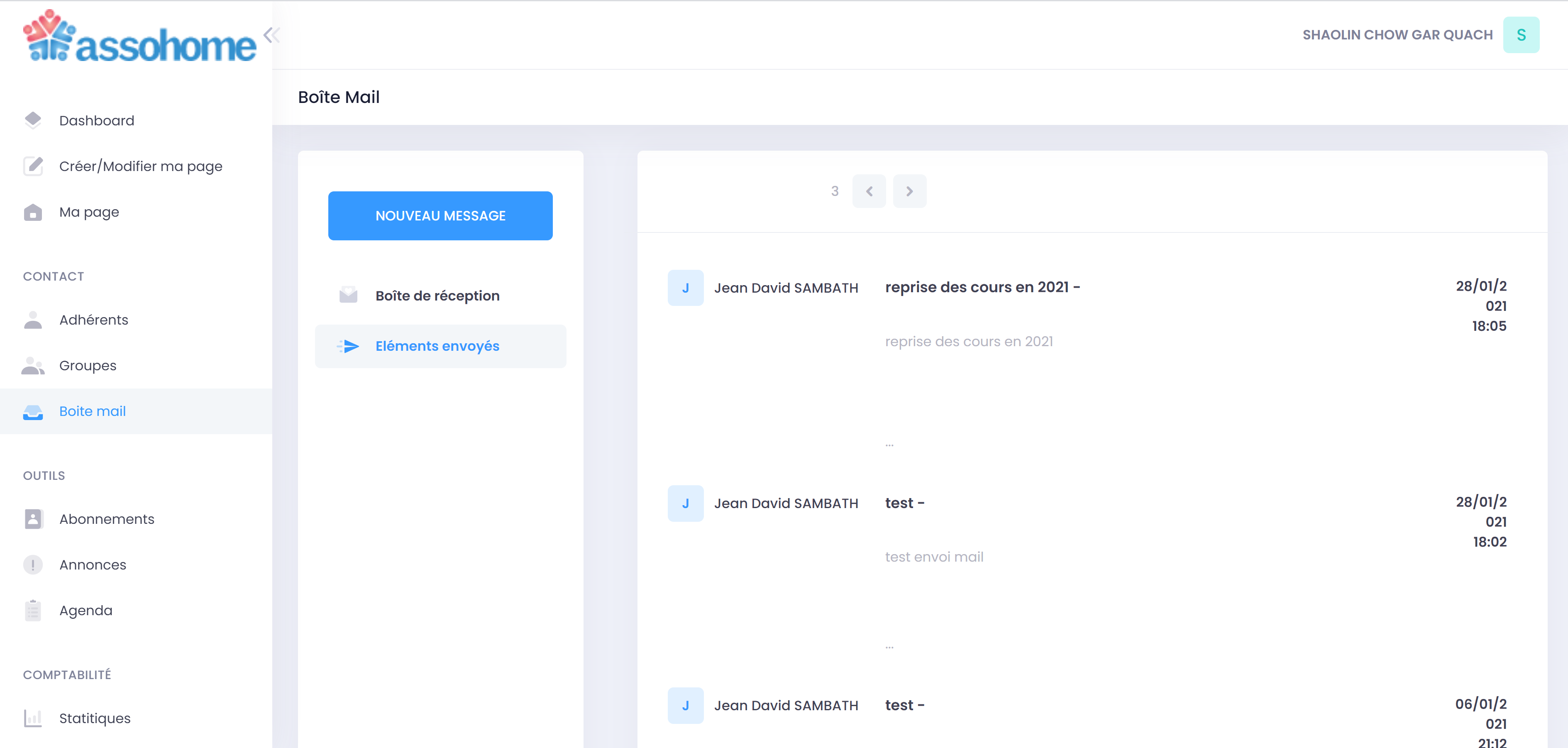The width and height of the screenshot is (1568, 748).
Task: Open the 'test envoi mail' message
Action: (934, 556)
